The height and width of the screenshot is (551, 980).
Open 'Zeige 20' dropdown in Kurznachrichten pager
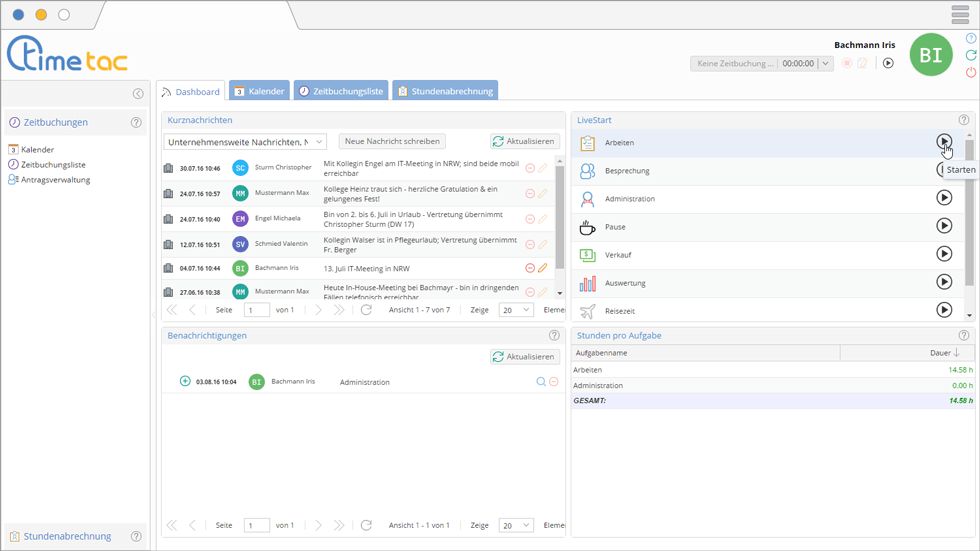click(x=516, y=310)
